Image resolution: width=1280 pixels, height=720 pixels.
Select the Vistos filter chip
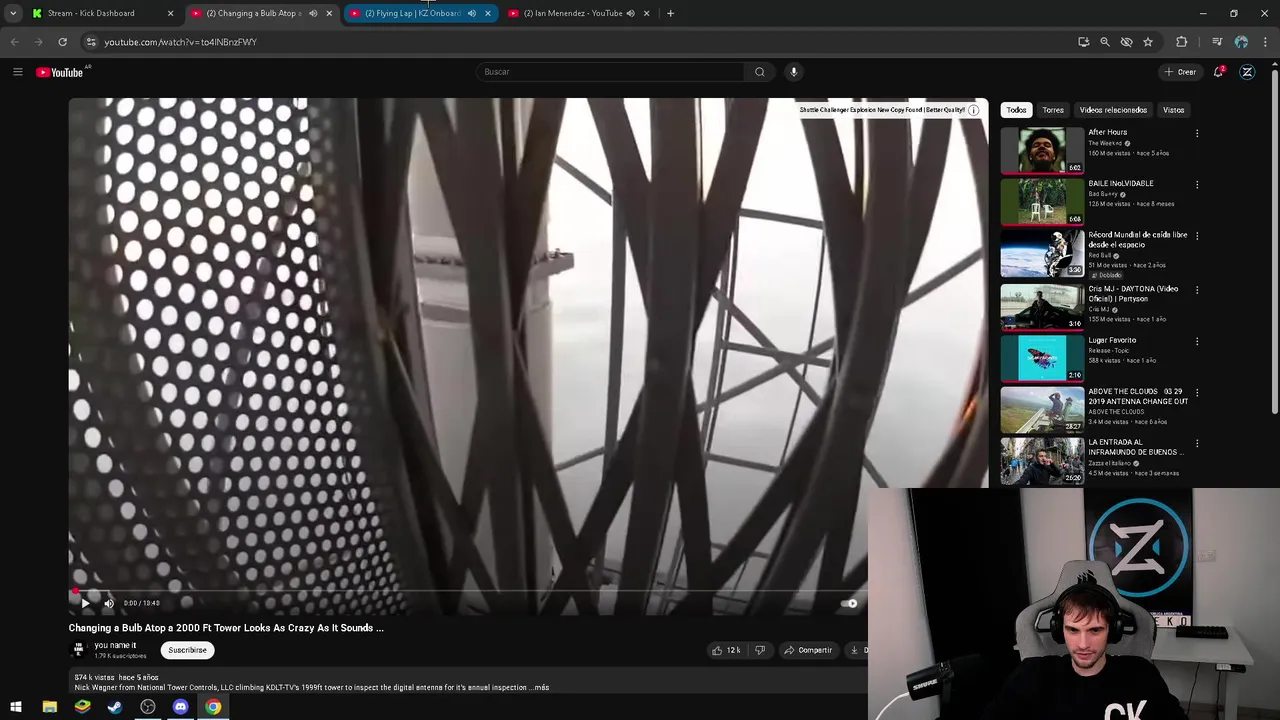click(1173, 110)
